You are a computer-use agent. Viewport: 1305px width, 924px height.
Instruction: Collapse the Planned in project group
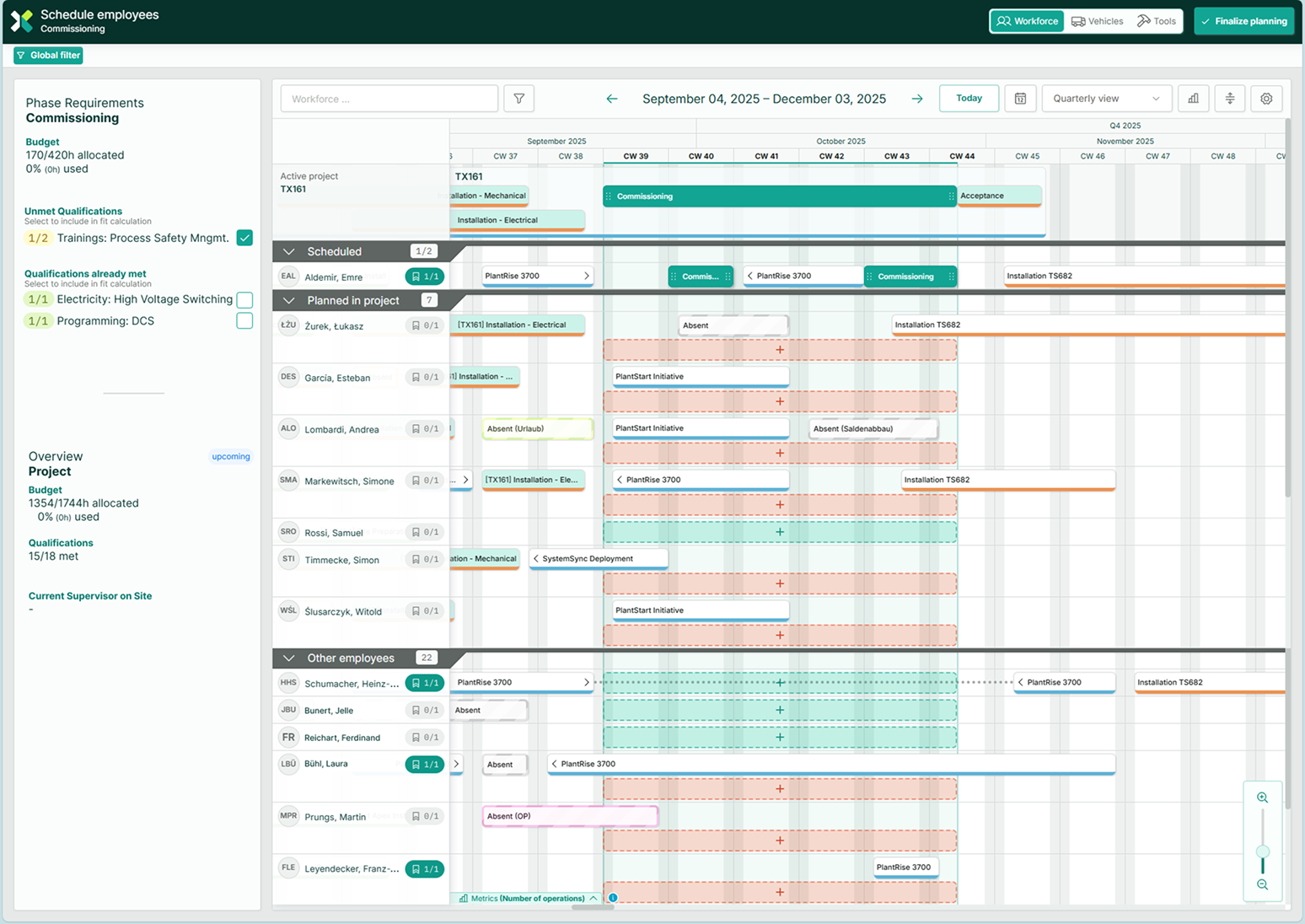click(x=289, y=301)
